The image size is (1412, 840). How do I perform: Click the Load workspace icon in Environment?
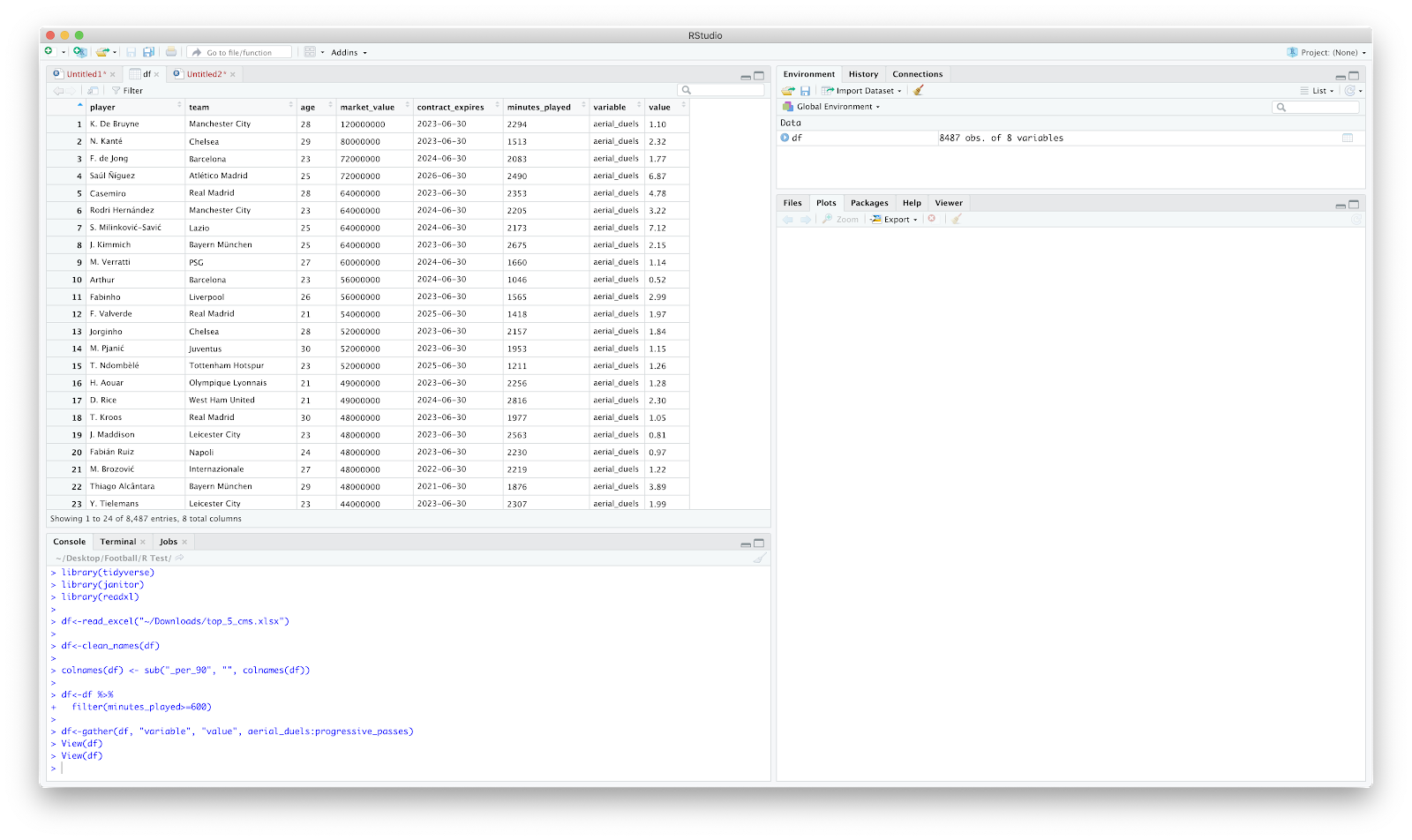click(x=788, y=90)
